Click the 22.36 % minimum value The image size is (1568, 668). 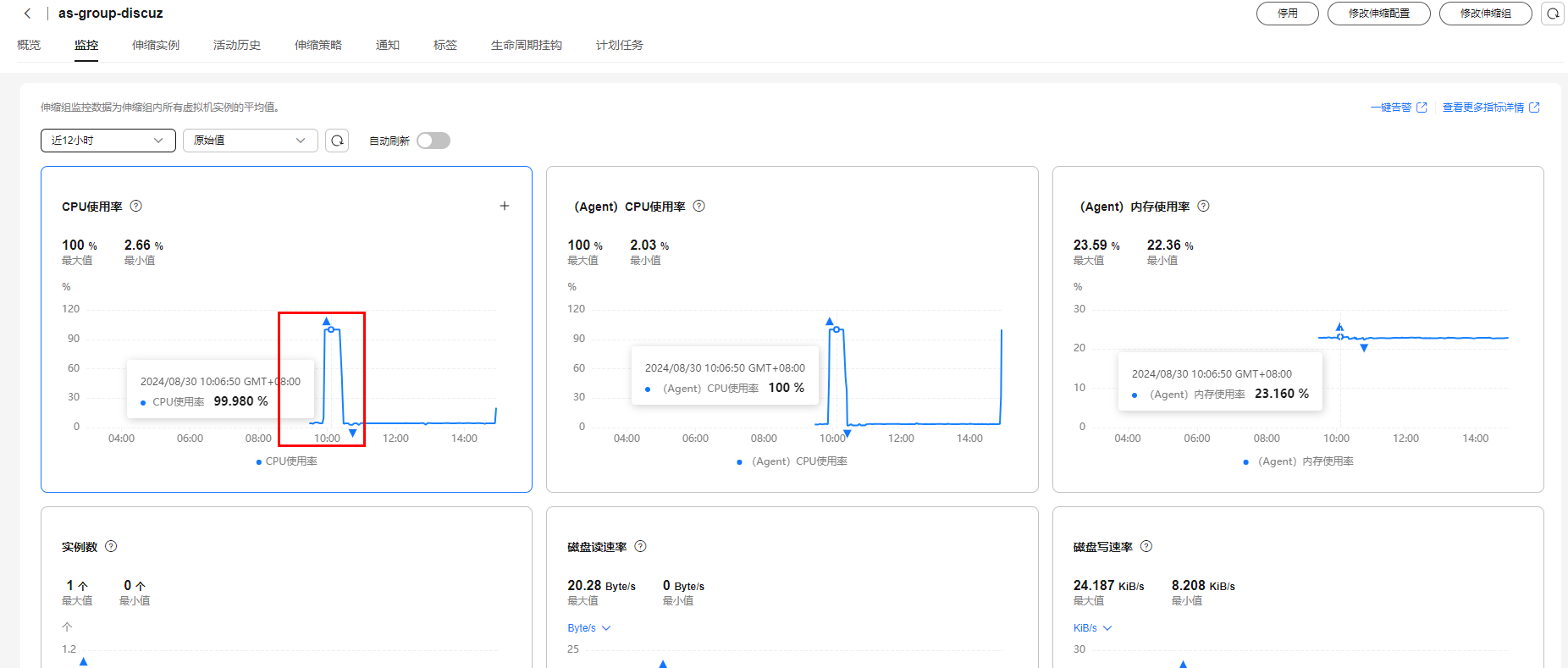click(1170, 246)
